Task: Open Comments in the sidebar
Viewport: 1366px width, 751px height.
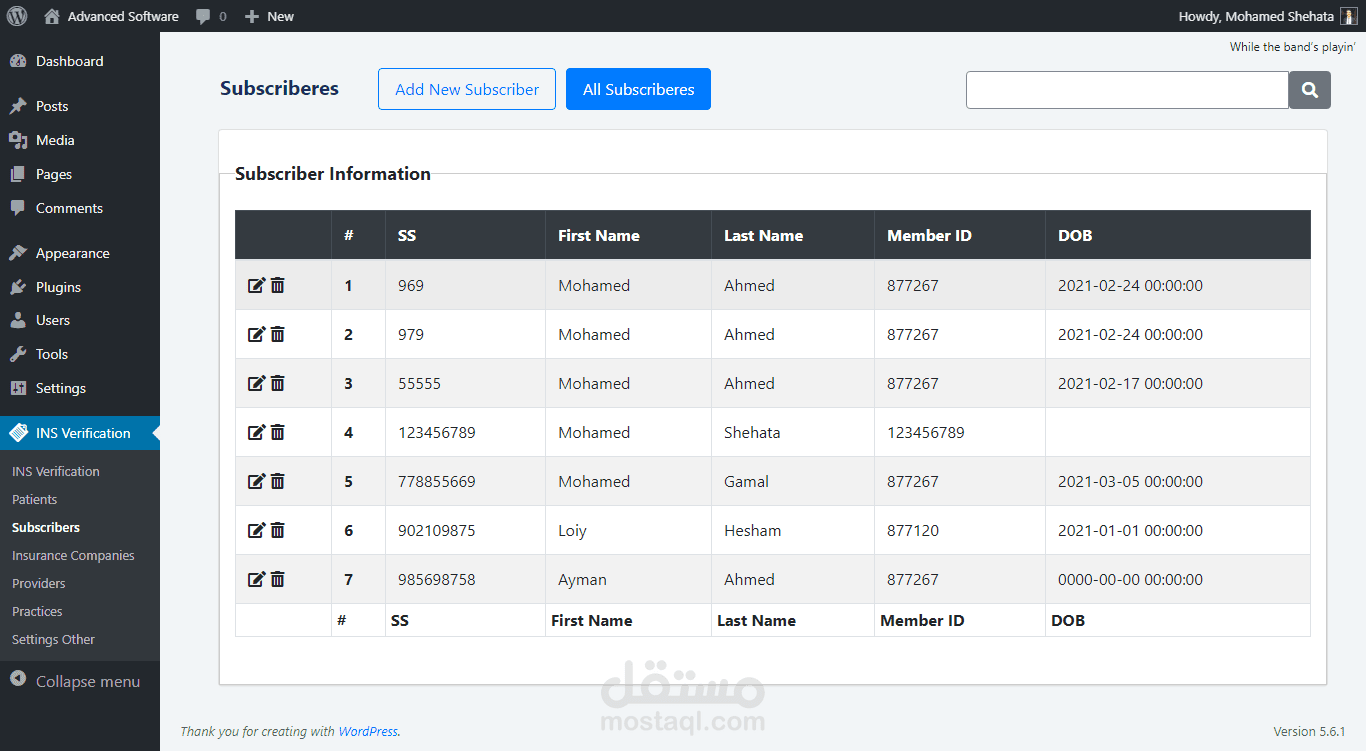Action: click(80, 208)
